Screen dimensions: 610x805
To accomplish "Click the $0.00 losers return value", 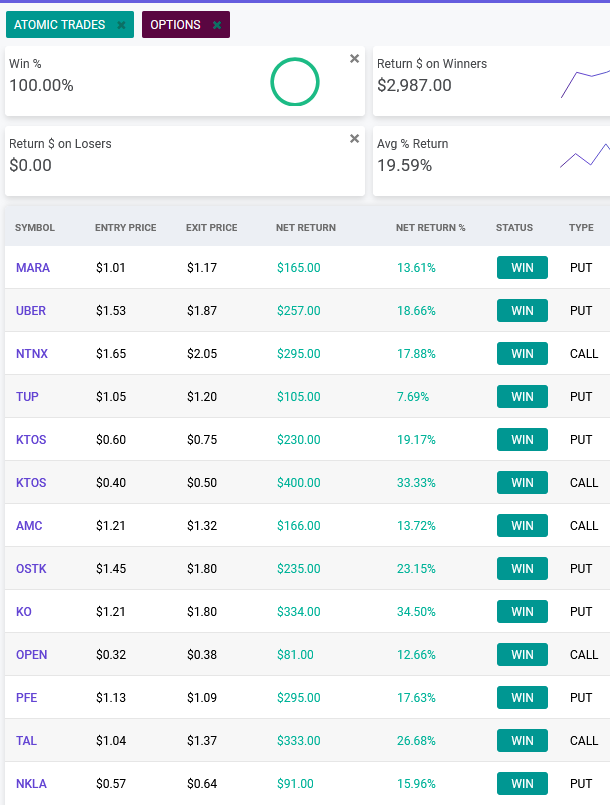I will coord(30,165).
